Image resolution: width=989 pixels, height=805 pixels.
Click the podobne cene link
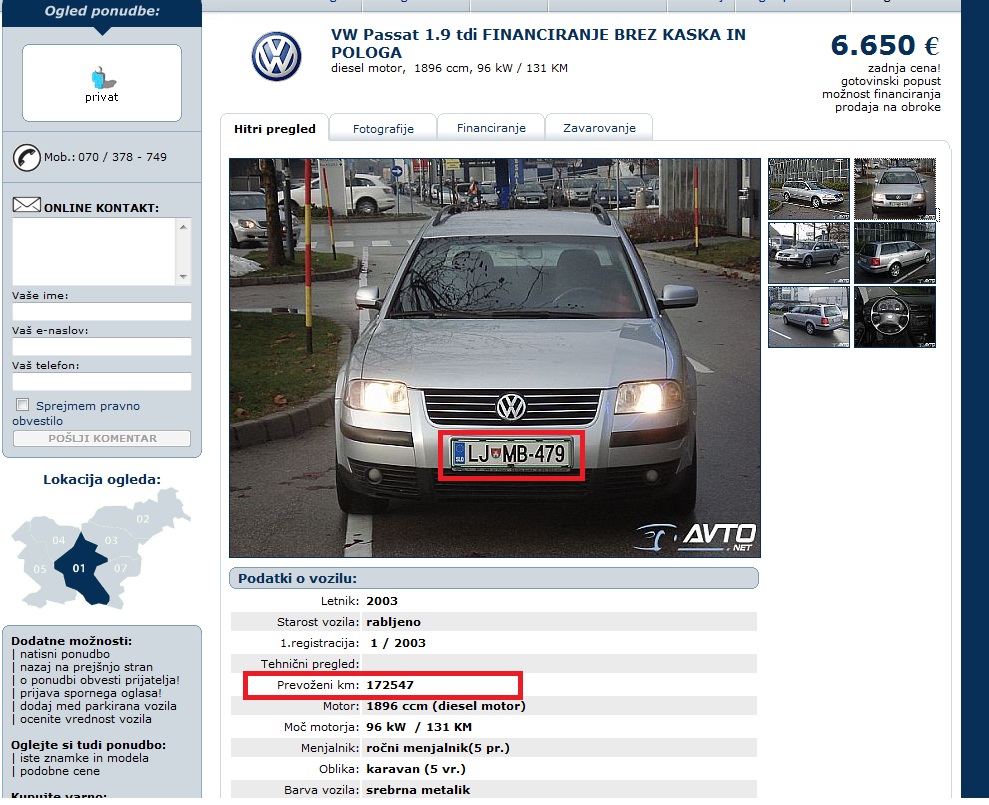tap(59, 771)
